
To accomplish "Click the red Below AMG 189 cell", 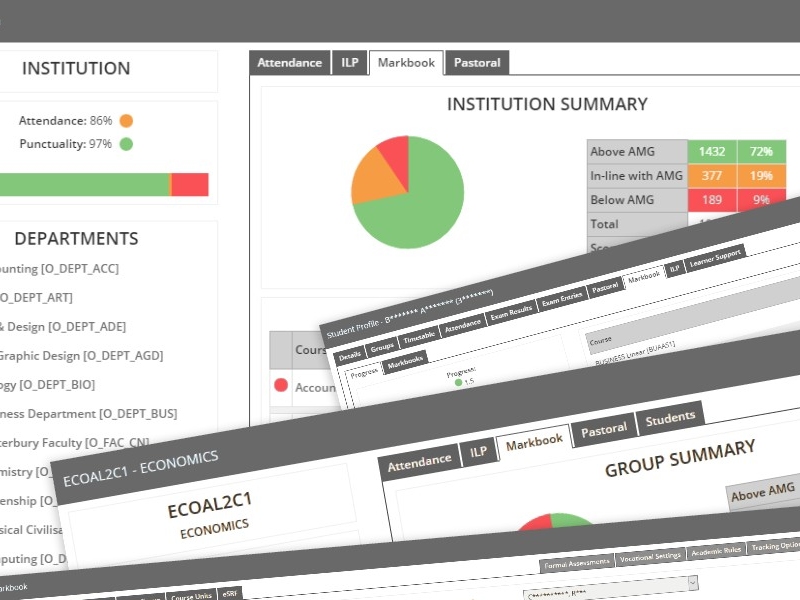I will point(712,200).
